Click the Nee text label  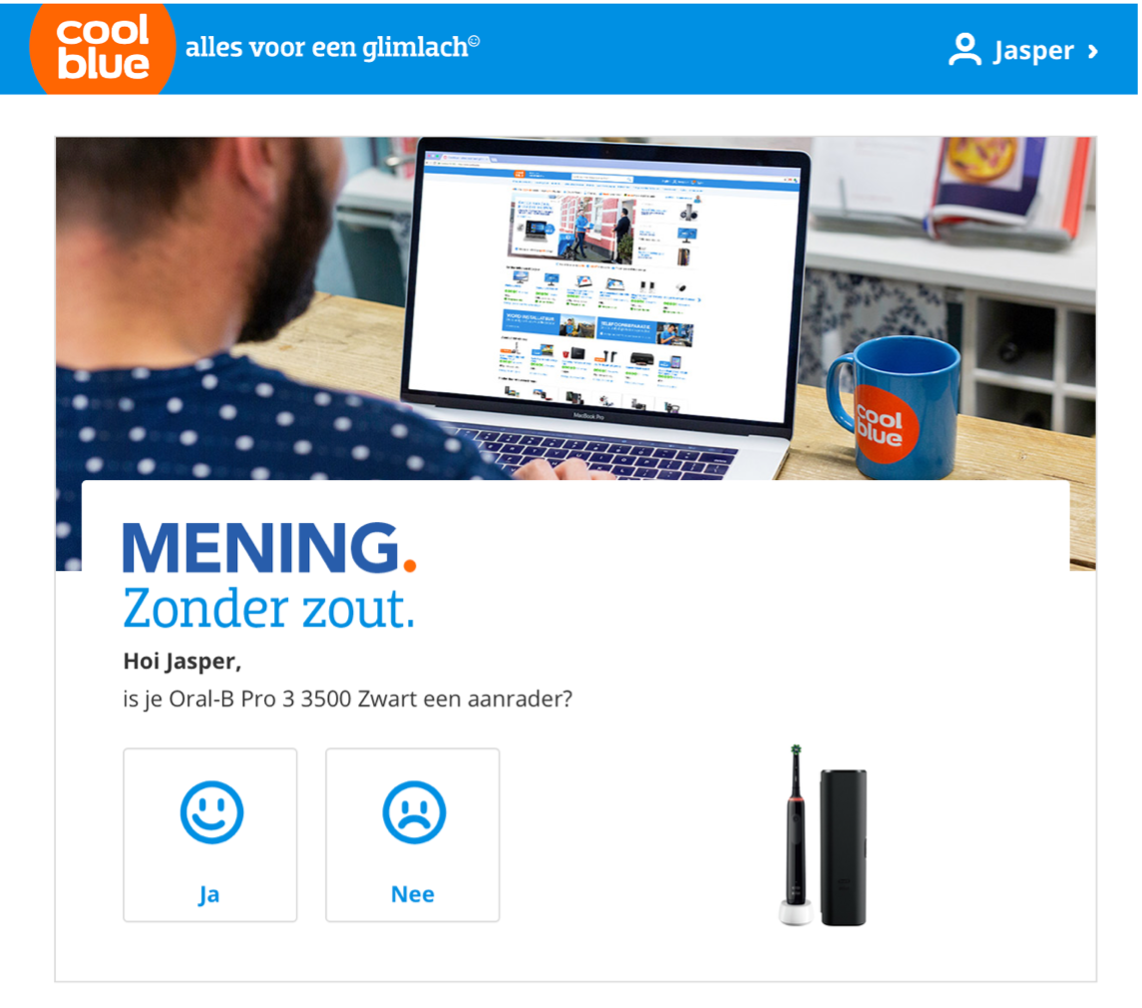pos(412,894)
